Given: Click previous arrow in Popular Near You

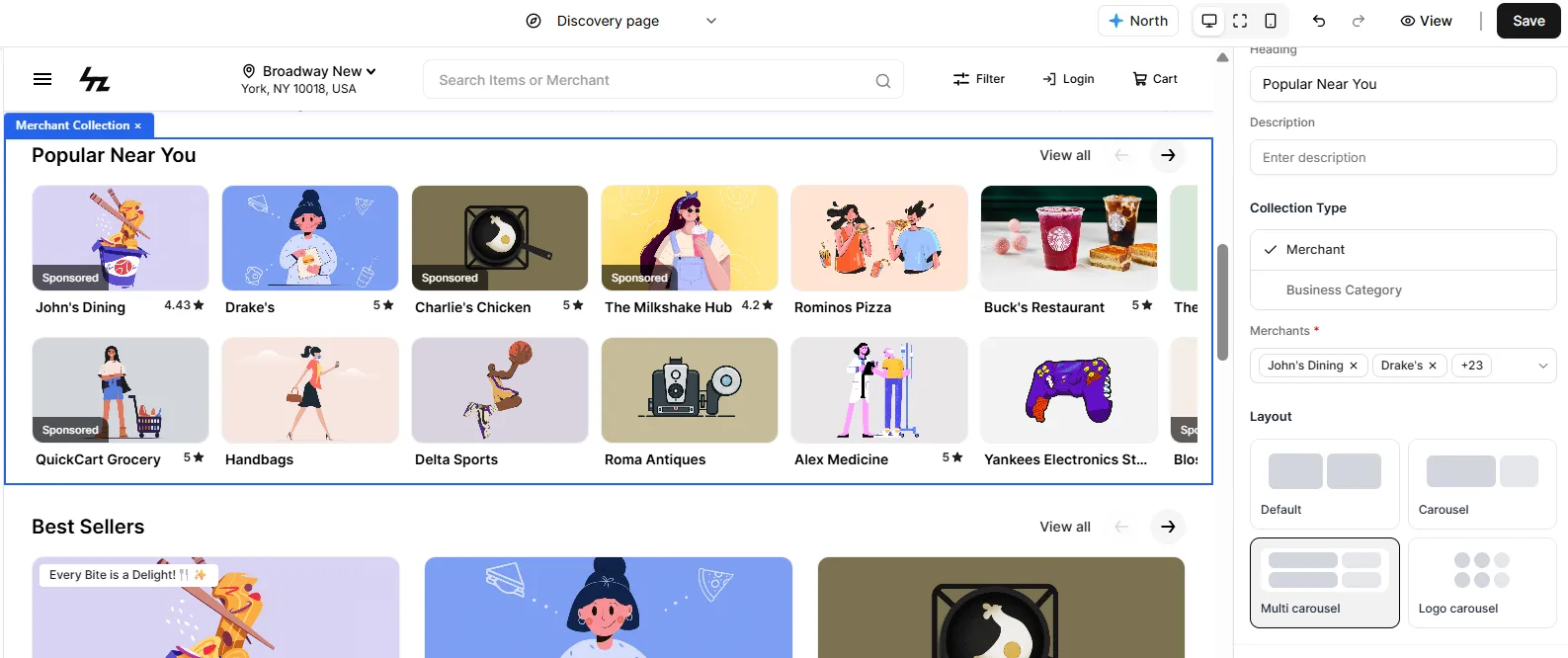Looking at the screenshot, I should [1121, 155].
